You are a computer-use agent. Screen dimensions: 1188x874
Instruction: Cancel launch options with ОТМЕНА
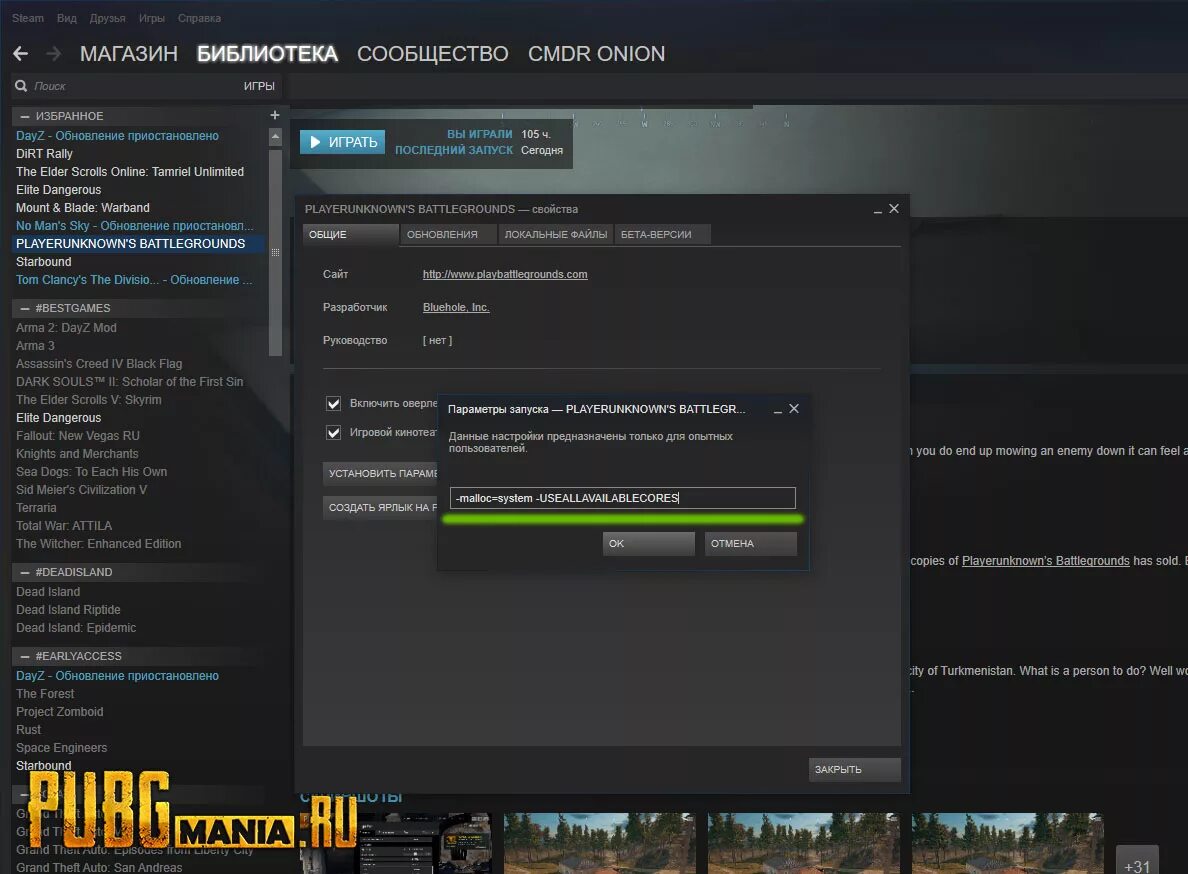coord(751,544)
